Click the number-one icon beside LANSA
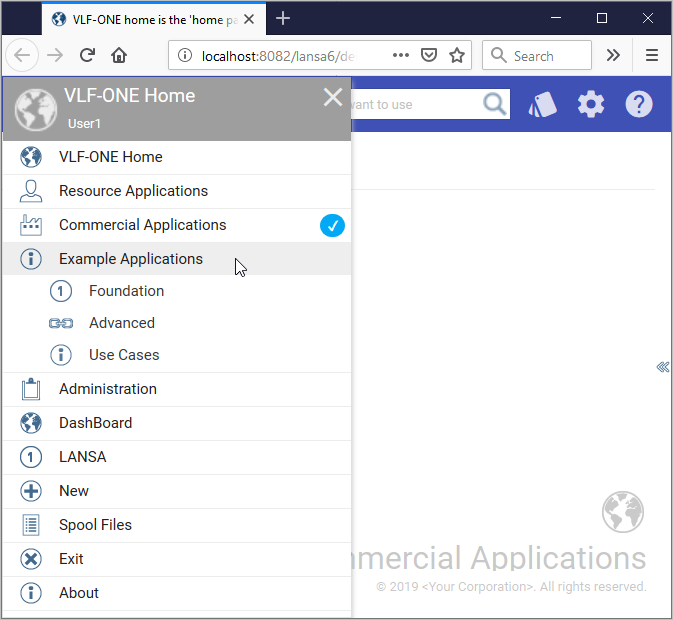This screenshot has width=673, height=620. click(x=31, y=457)
